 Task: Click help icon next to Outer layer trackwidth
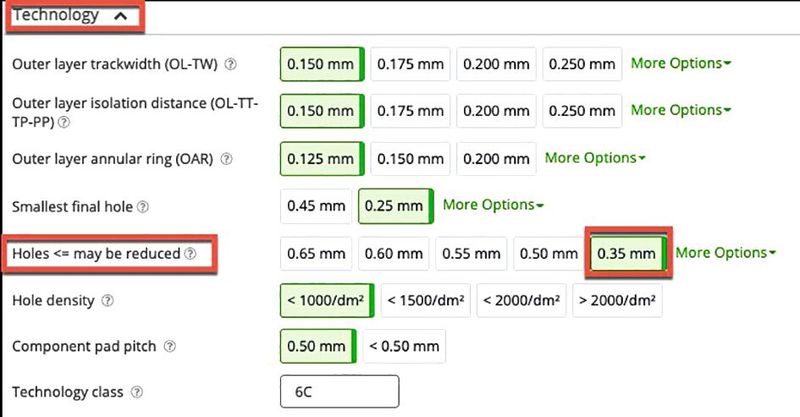click(x=231, y=64)
